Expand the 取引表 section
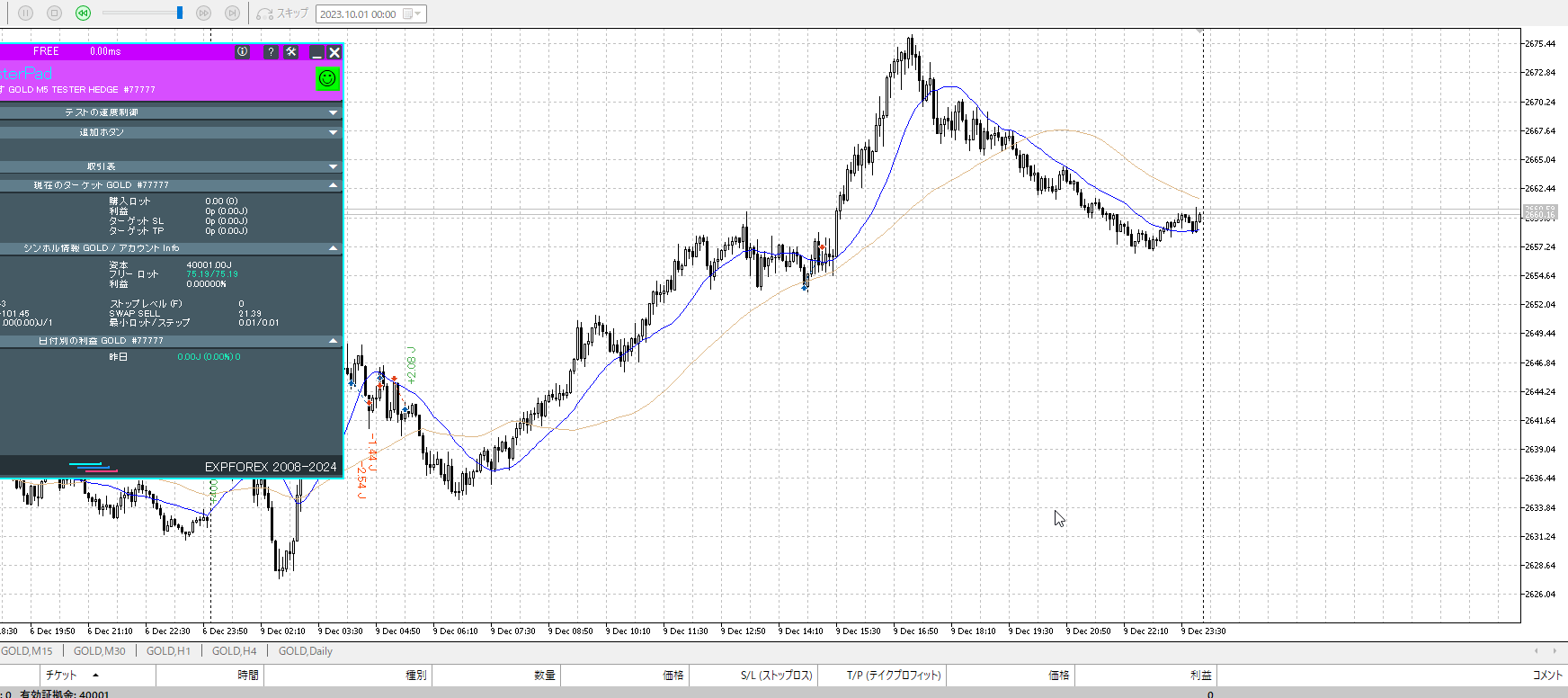Image resolution: width=1568 pixels, height=698 pixels. point(334,166)
